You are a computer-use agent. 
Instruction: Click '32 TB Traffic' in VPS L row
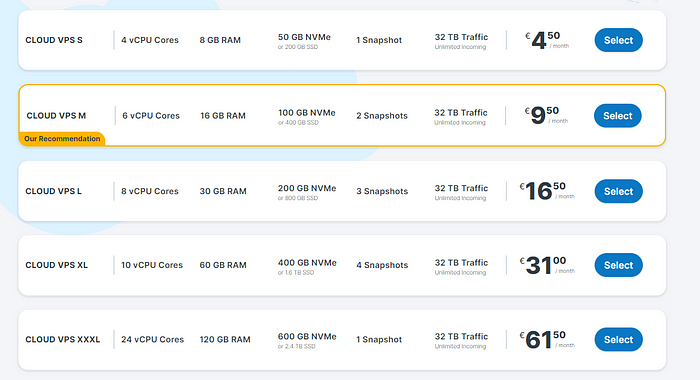pos(461,188)
